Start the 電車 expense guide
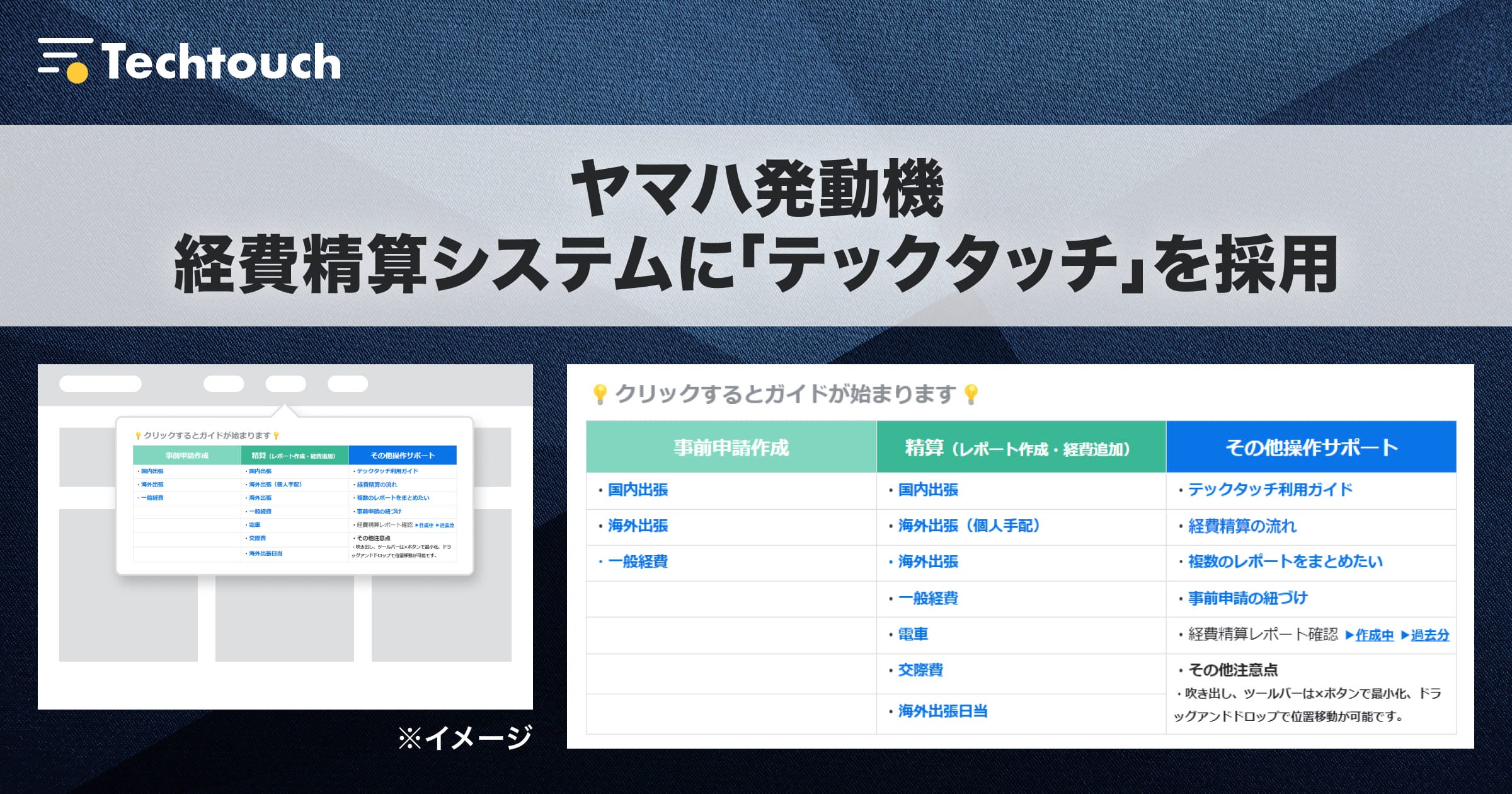Image resolution: width=1512 pixels, height=794 pixels. [x=913, y=635]
